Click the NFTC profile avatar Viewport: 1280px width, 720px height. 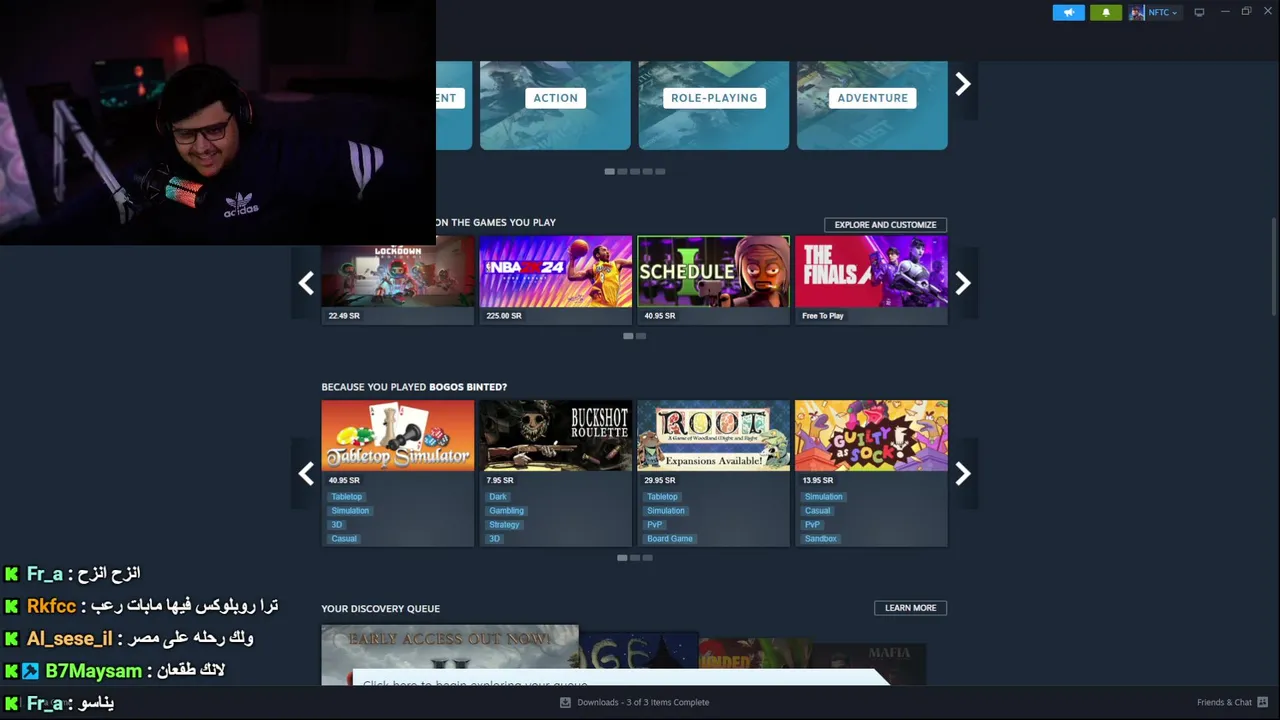click(1137, 12)
